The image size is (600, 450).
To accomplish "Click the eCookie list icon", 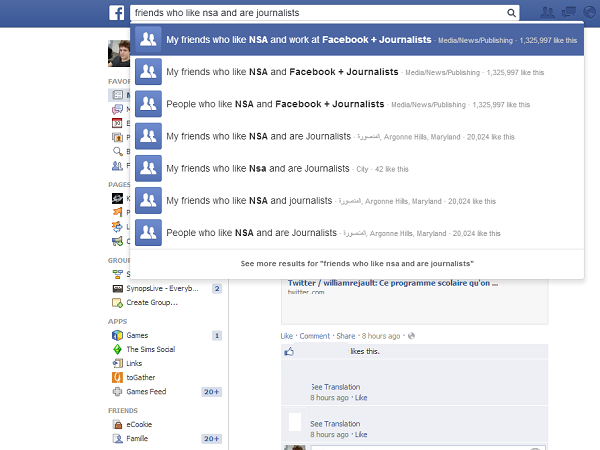I will point(117,425).
